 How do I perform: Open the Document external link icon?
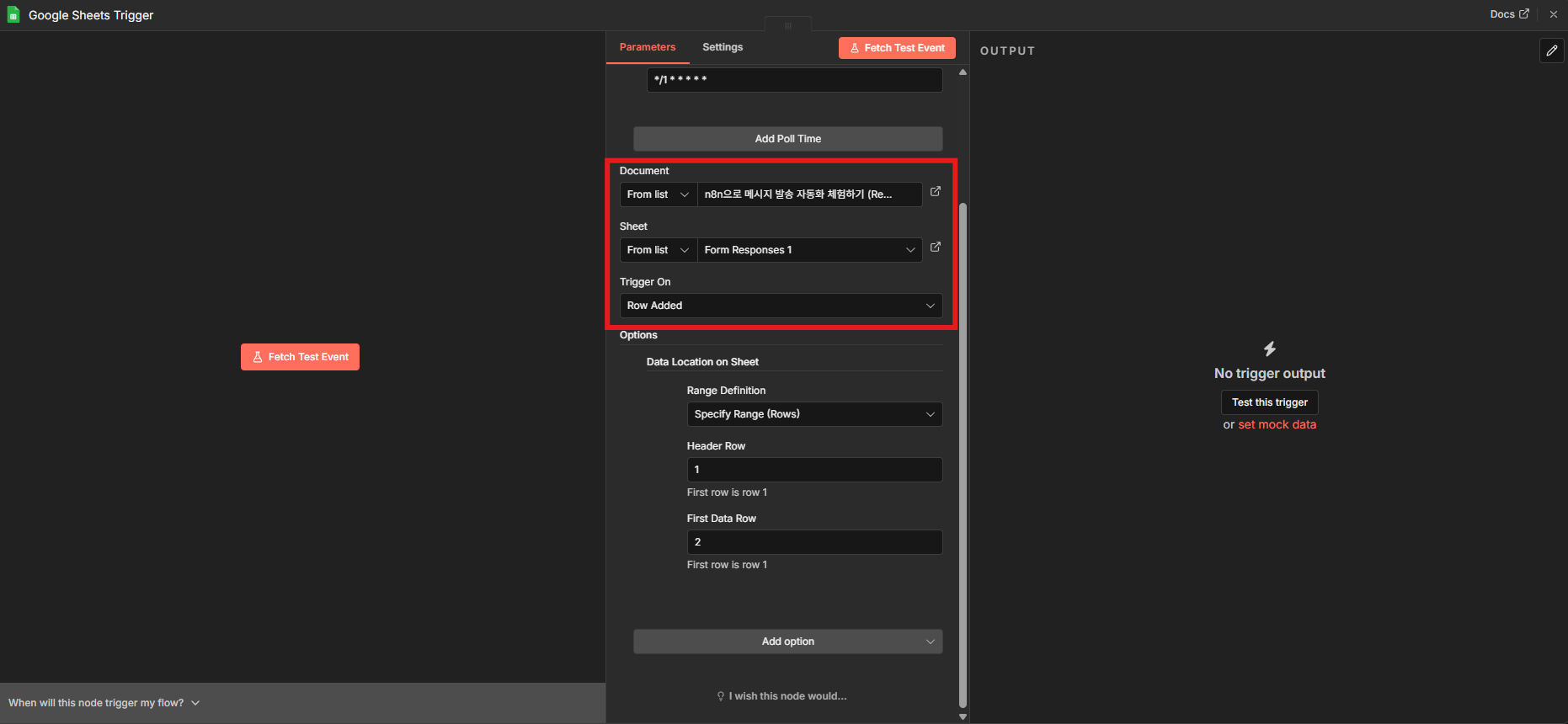(x=935, y=192)
